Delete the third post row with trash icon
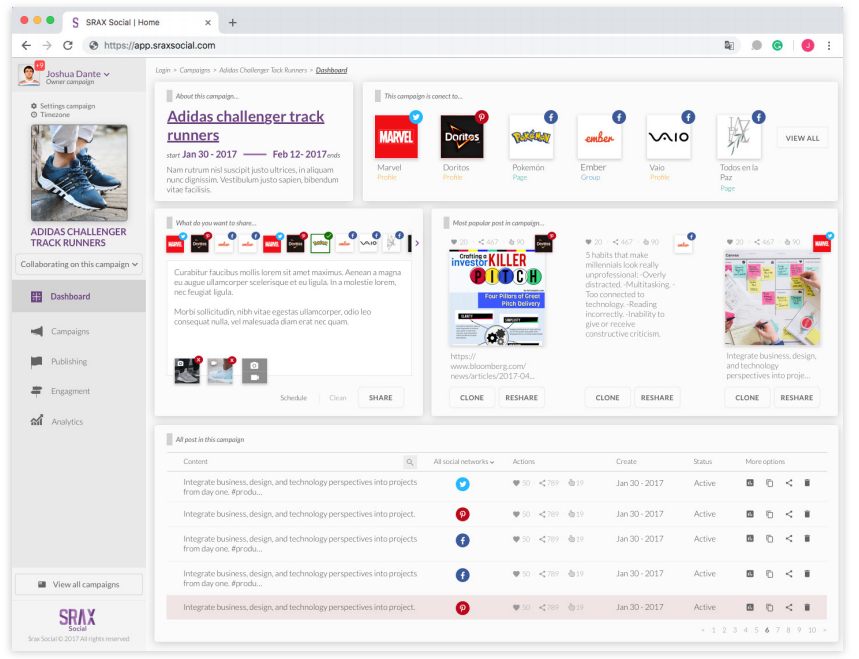859x659 pixels. coord(807,538)
